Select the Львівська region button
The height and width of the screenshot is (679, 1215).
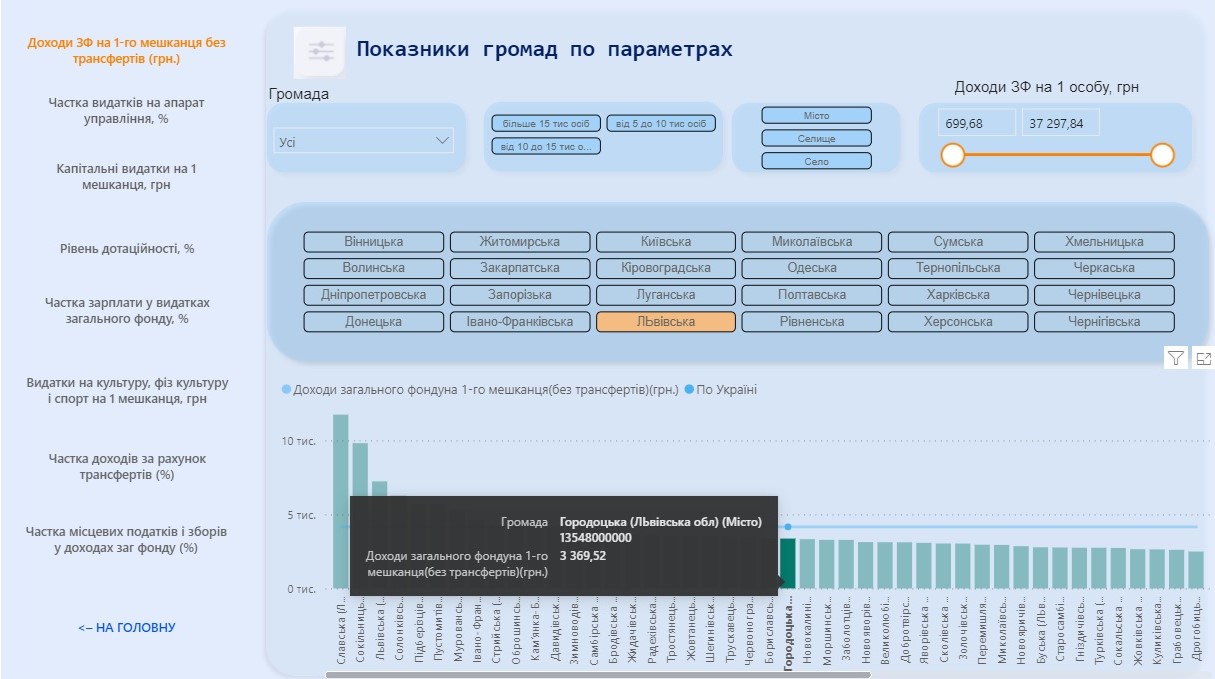click(x=665, y=322)
